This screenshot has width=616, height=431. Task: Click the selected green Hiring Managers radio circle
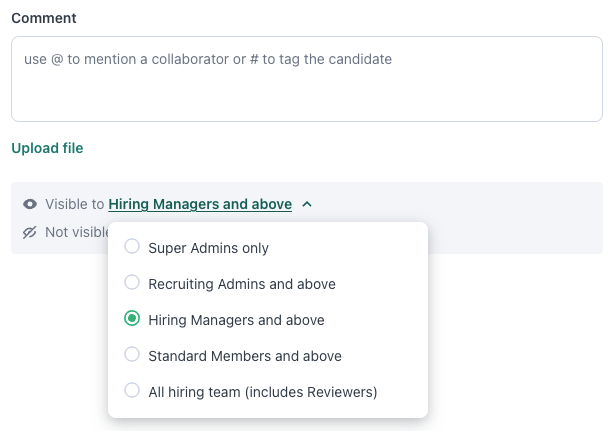tap(132, 318)
